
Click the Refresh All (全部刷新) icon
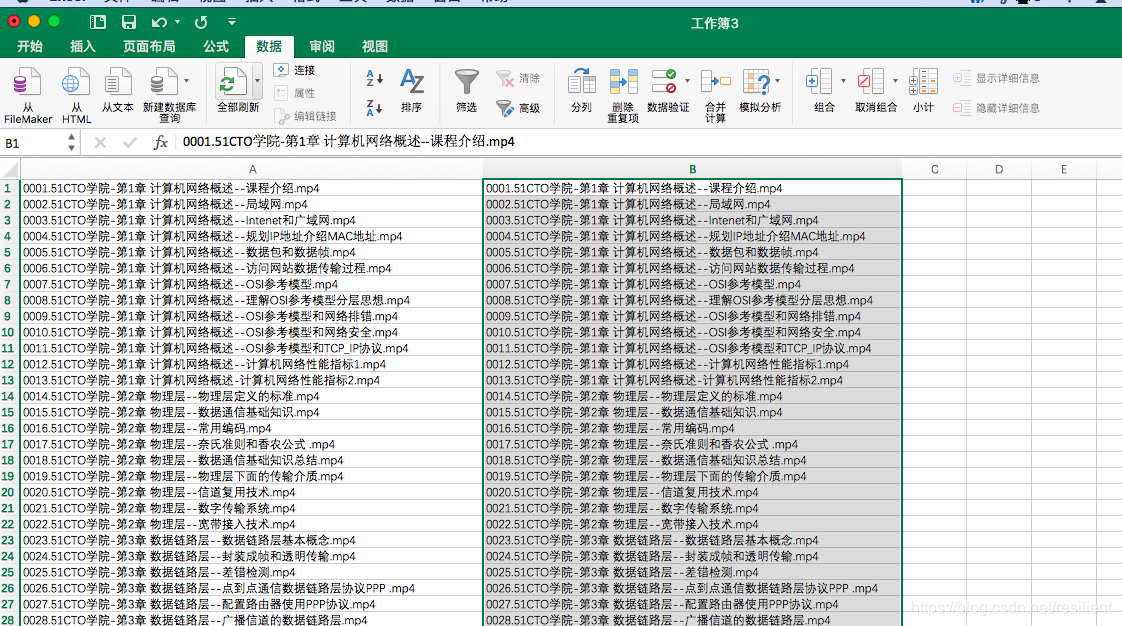click(232, 83)
